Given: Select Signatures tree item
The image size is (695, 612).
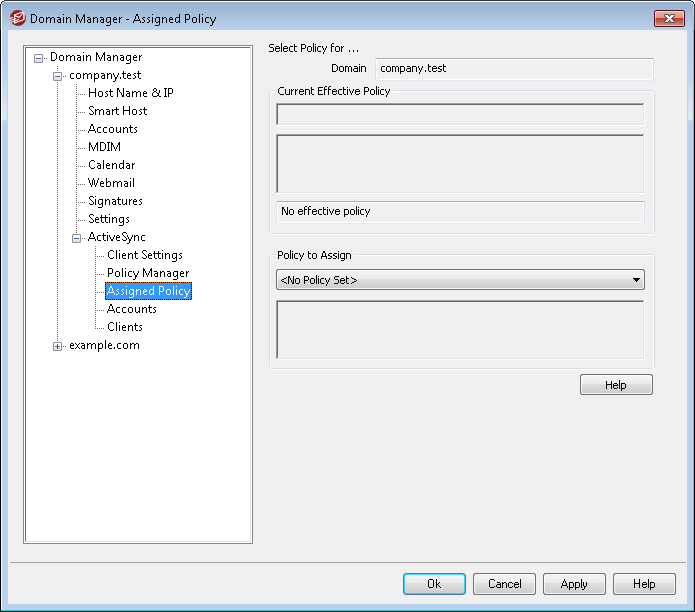Looking at the screenshot, I should pyautogui.click(x=115, y=201).
